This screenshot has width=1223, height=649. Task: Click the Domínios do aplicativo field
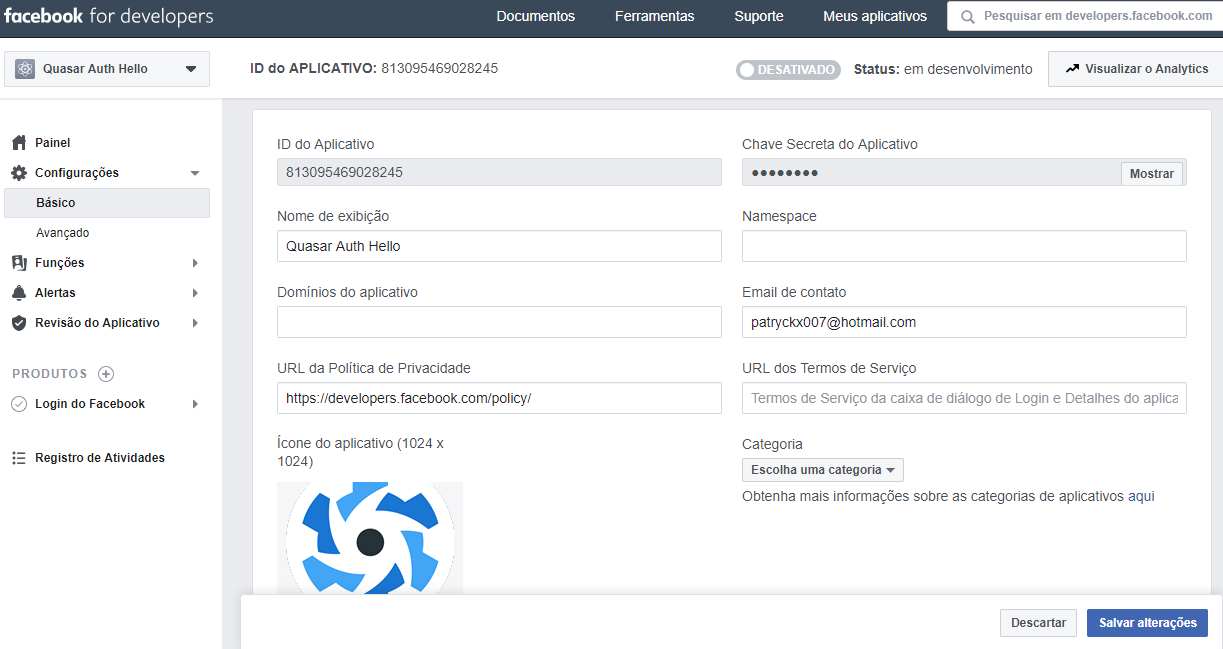point(499,322)
